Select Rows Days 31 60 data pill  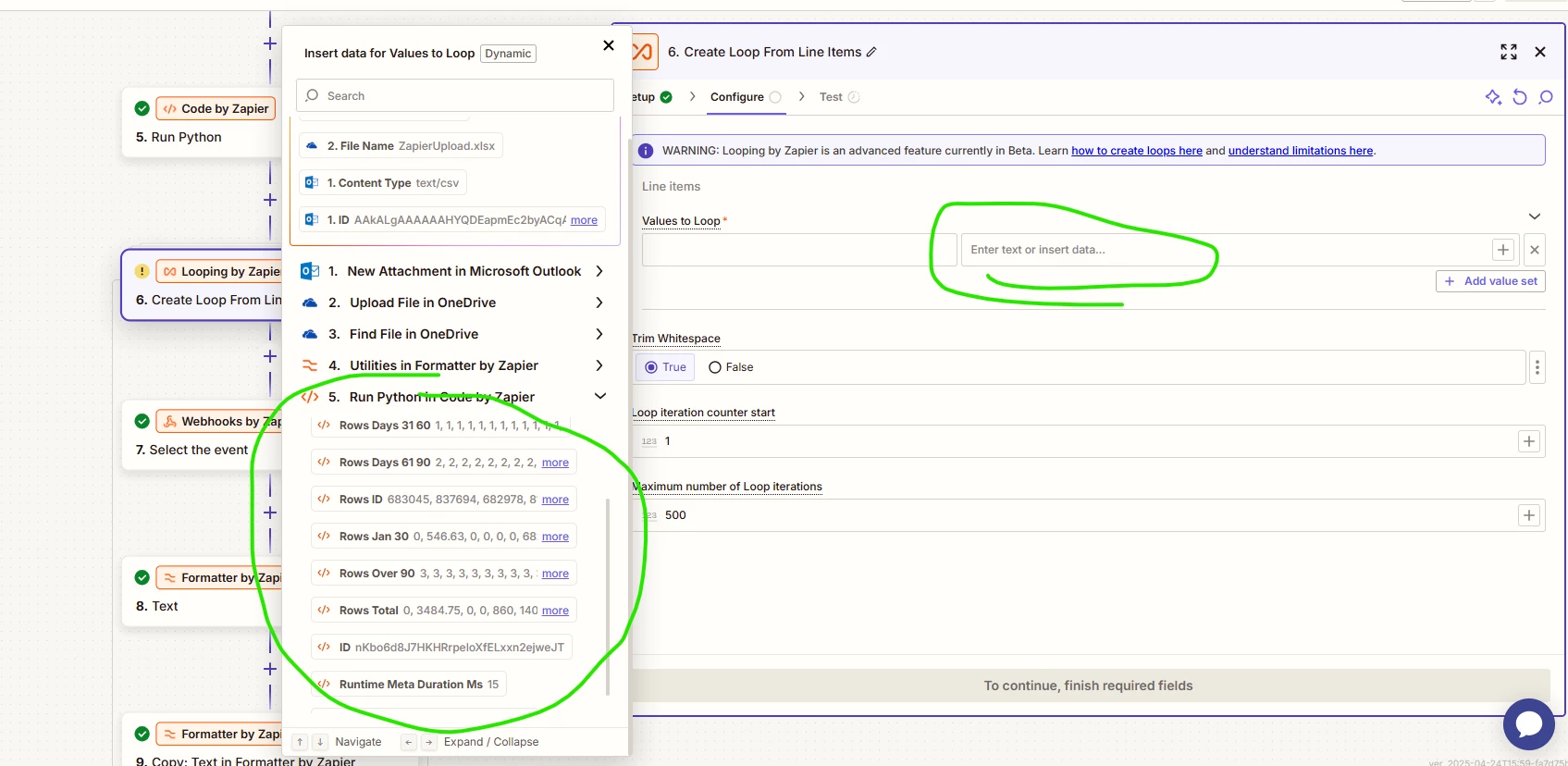[x=440, y=426]
